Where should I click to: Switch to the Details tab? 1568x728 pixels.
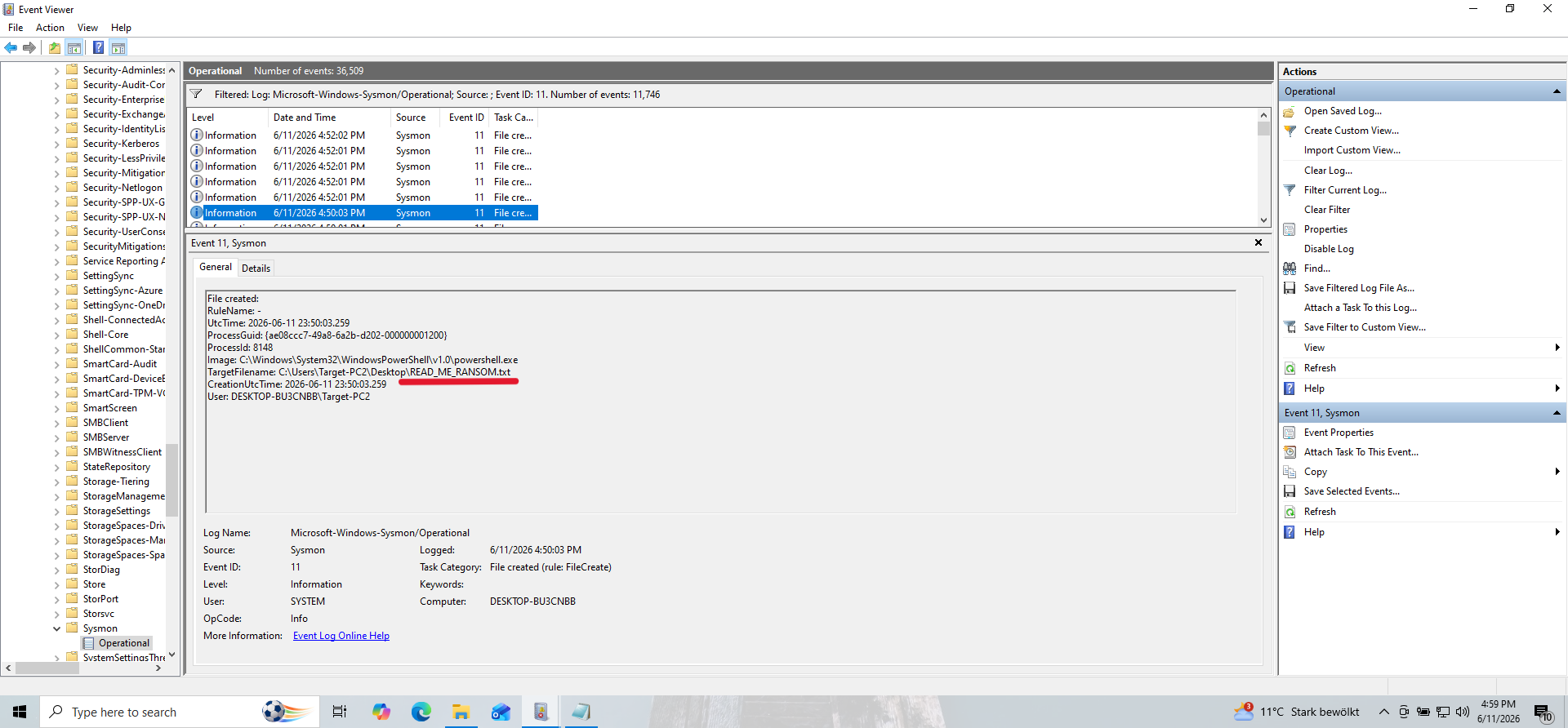tap(256, 269)
